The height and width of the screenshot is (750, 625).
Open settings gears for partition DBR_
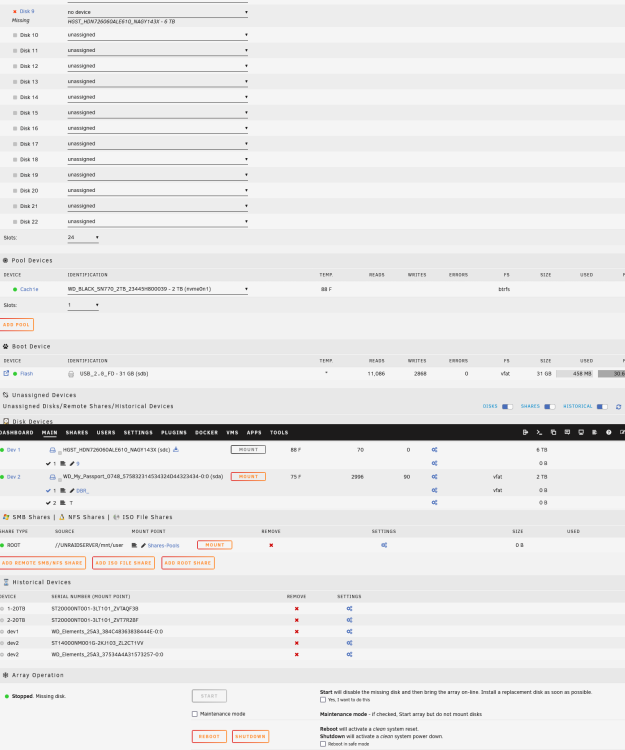(x=434, y=490)
